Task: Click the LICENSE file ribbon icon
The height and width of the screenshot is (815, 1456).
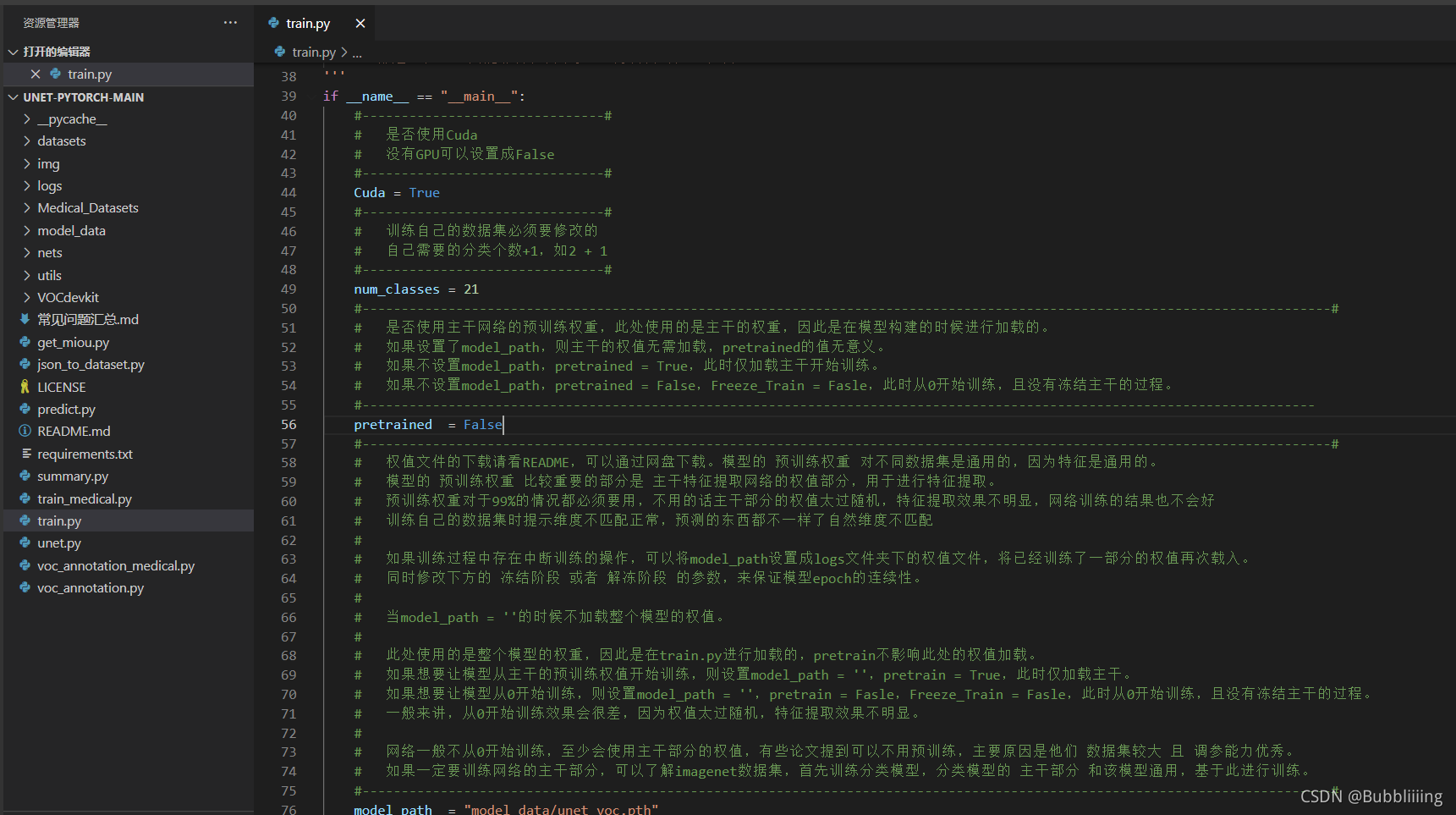Action: [25, 387]
